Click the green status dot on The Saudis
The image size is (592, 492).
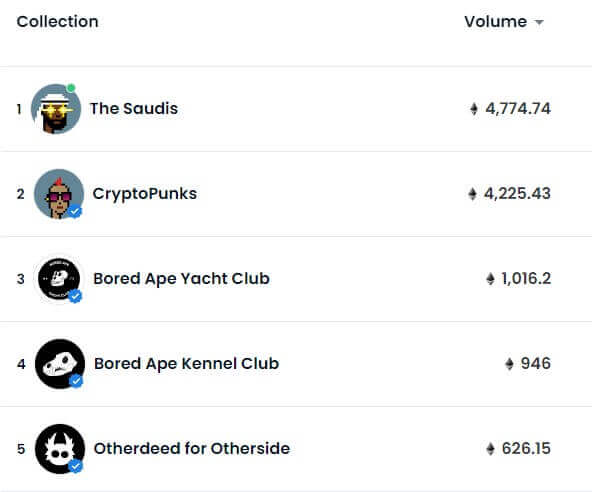[x=71, y=88]
